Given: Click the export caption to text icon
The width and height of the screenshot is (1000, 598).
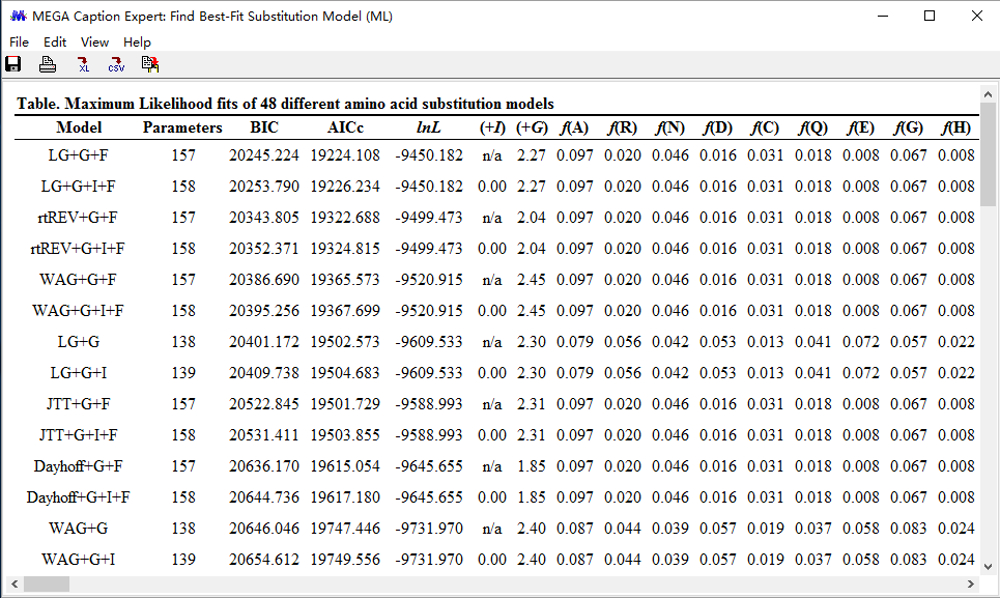Looking at the screenshot, I should (150, 65).
